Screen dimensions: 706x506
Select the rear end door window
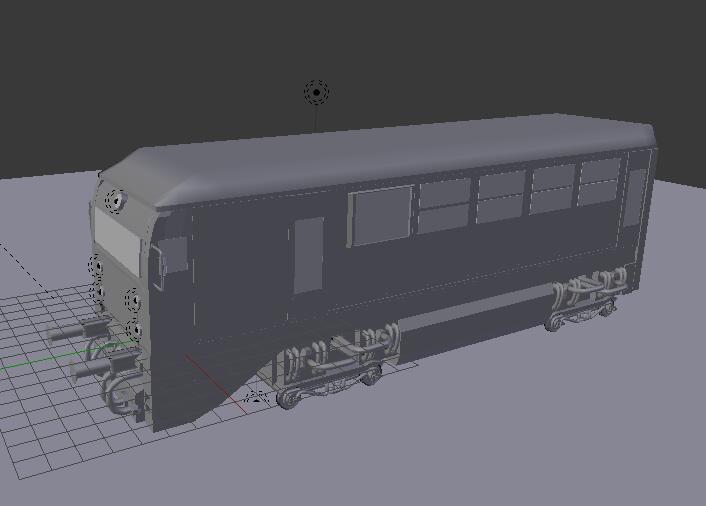(x=636, y=197)
